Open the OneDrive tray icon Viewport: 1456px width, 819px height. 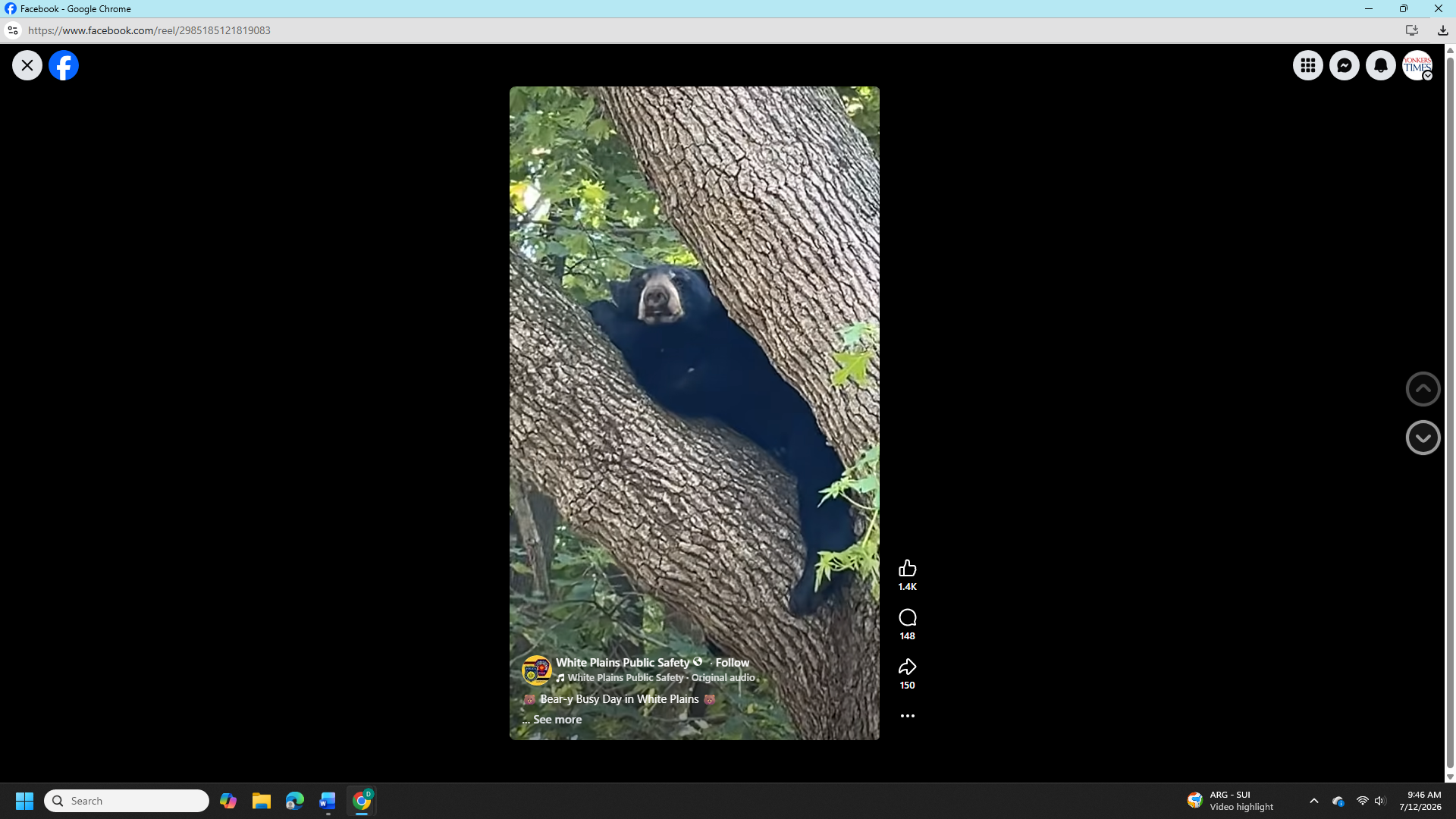(x=1338, y=801)
